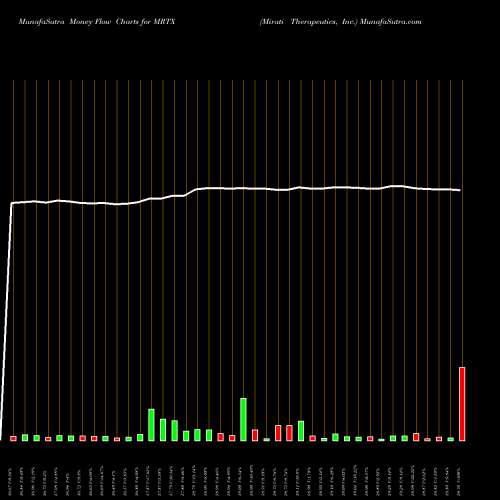Click the '(Mirati Therapeutics, Inc.)' company name text
Screen dimensions: 500x500
coord(309,22)
